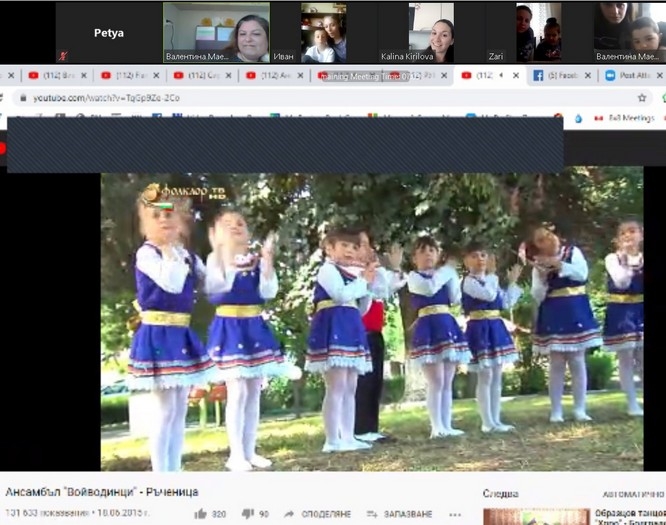Viewport: 666px width, 525px height.
Task: Select the first YouTube (112) tab
Action: click(50, 75)
